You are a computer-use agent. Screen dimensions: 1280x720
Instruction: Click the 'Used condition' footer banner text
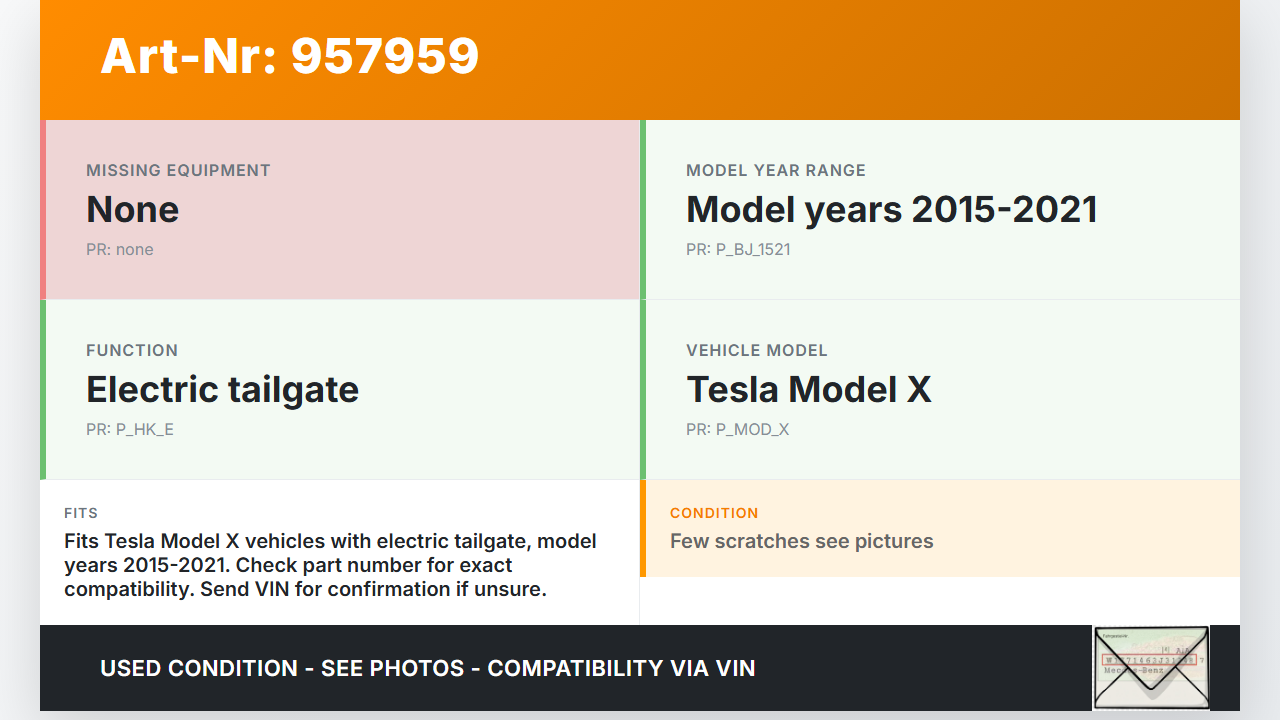[427, 668]
